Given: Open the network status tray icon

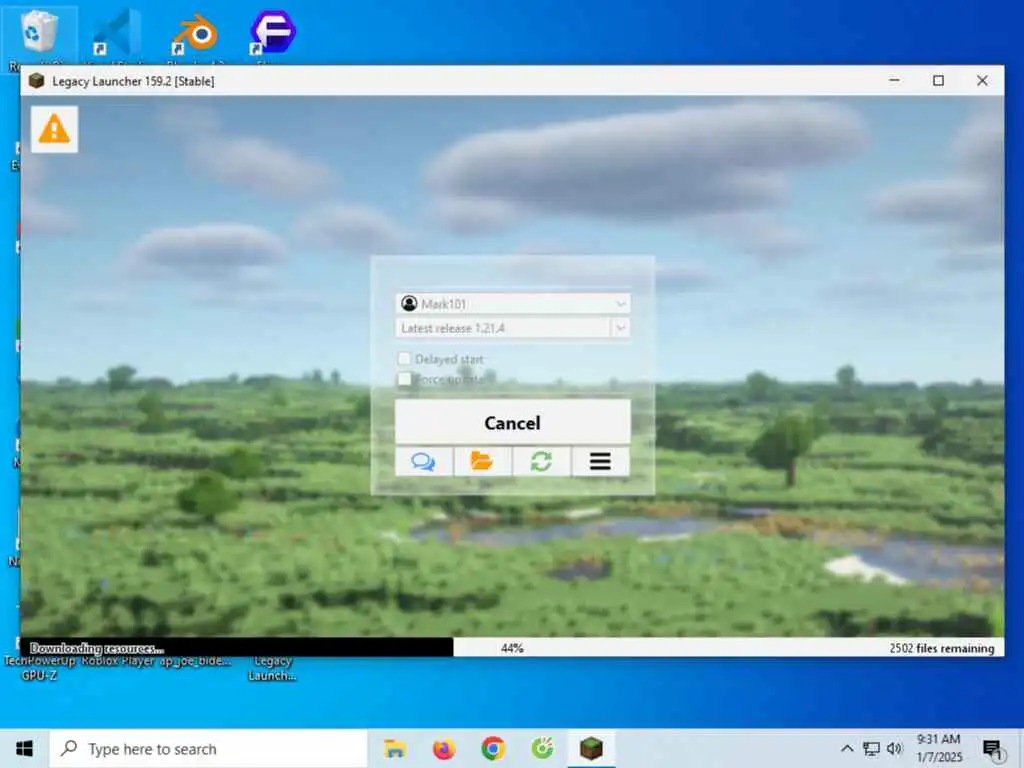Looking at the screenshot, I should 871,748.
